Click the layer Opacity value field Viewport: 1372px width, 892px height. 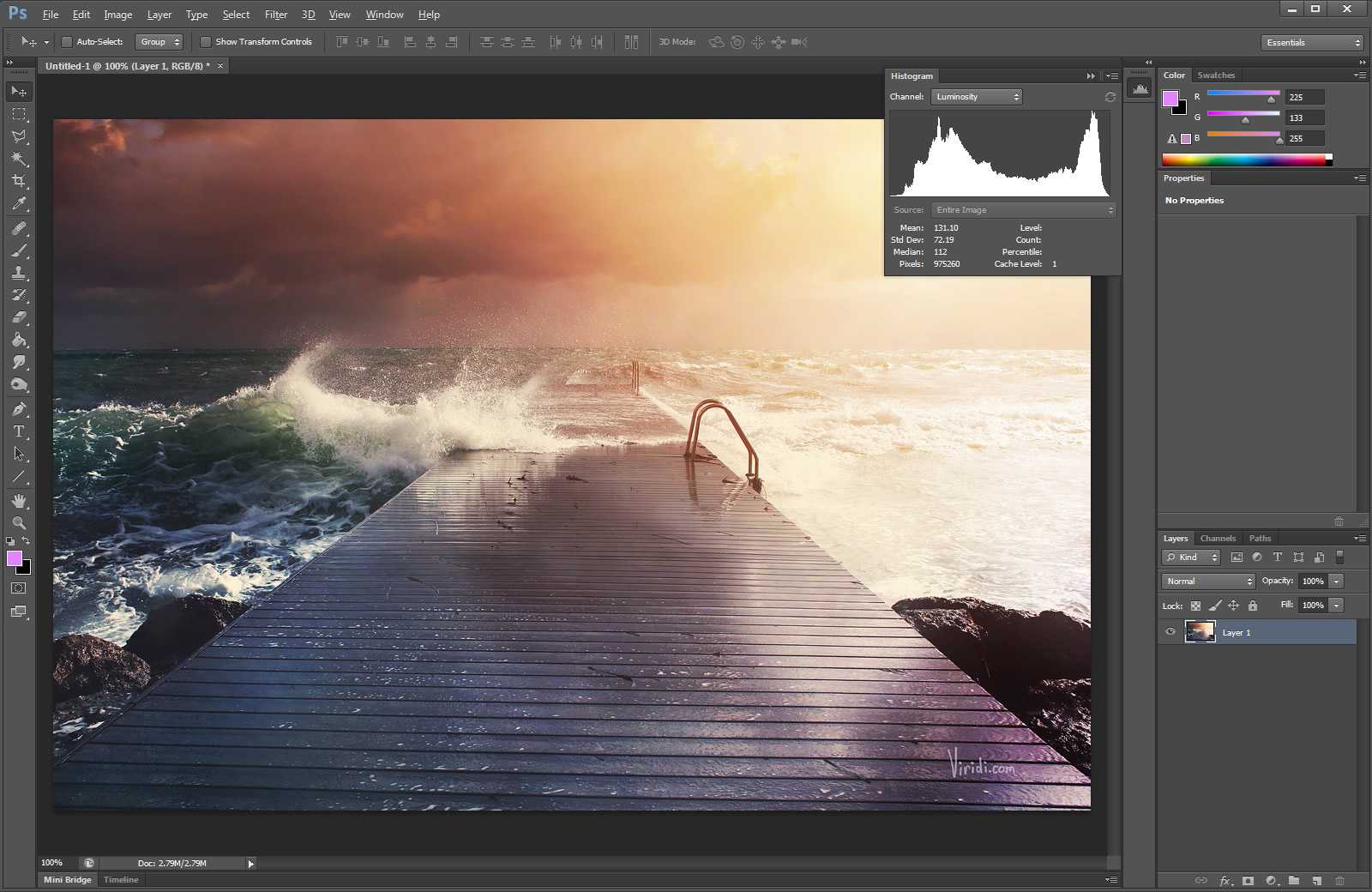click(1312, 582)
